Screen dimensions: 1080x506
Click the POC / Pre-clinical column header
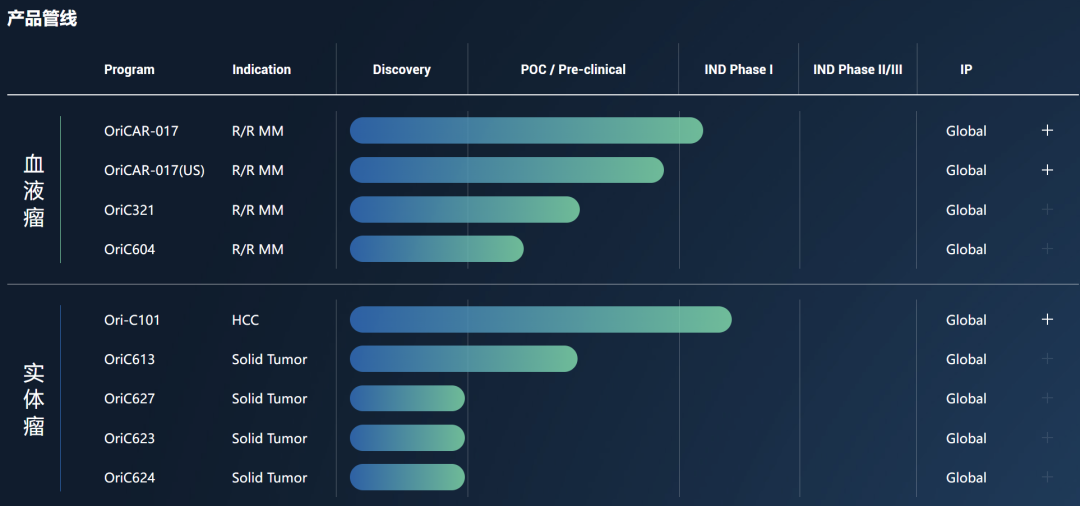tap(573, 70)
